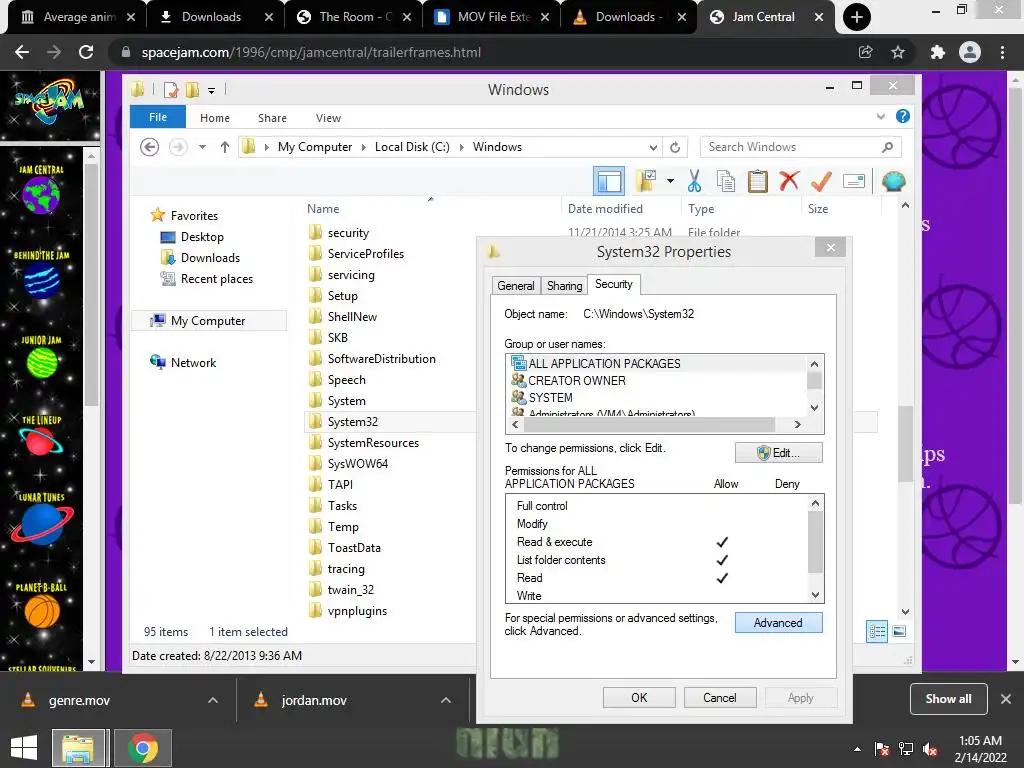Image resolution: width=1024 pixels, height=768 pixels.
Task: Open the File ribbon tab
Action: pos(158,117)
